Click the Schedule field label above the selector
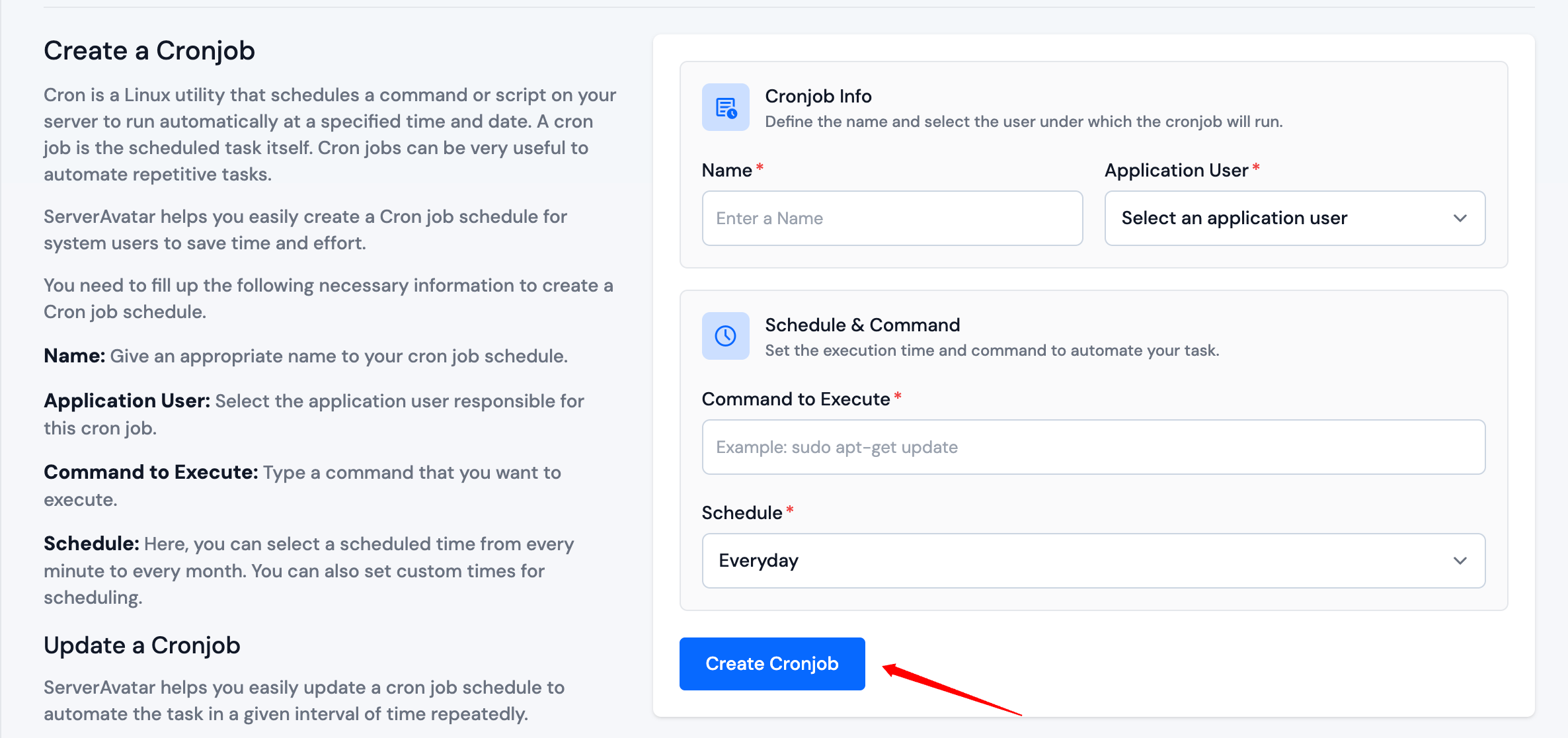1568x738 pixels. (742, 513)
